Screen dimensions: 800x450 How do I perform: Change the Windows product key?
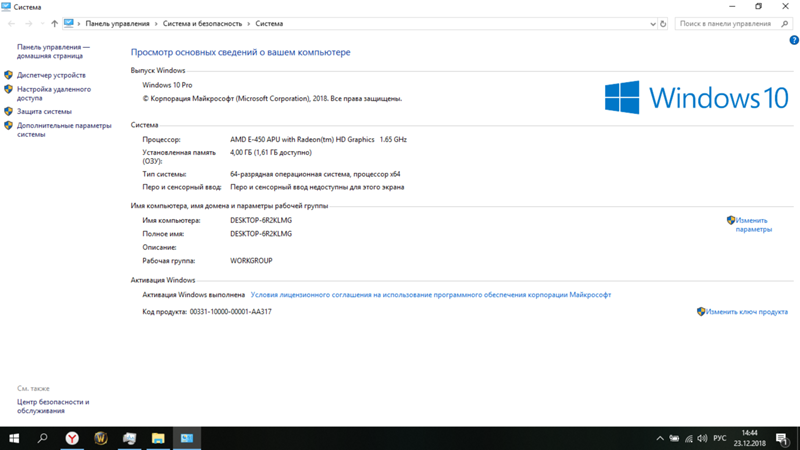click(x=746, y=312)
